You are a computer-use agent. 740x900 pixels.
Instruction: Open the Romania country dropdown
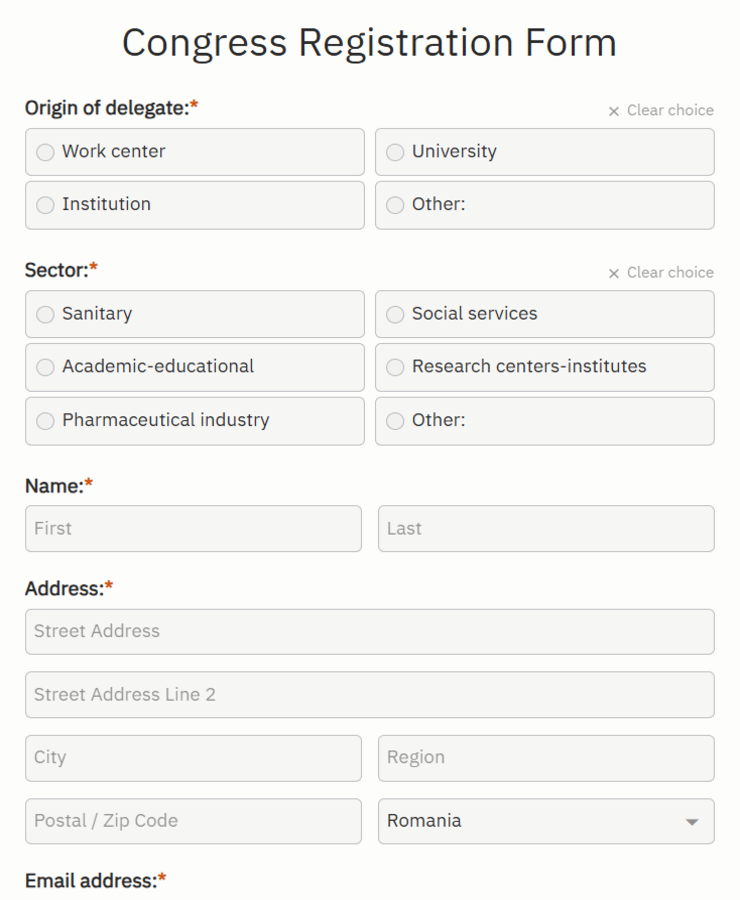[546, 821]
